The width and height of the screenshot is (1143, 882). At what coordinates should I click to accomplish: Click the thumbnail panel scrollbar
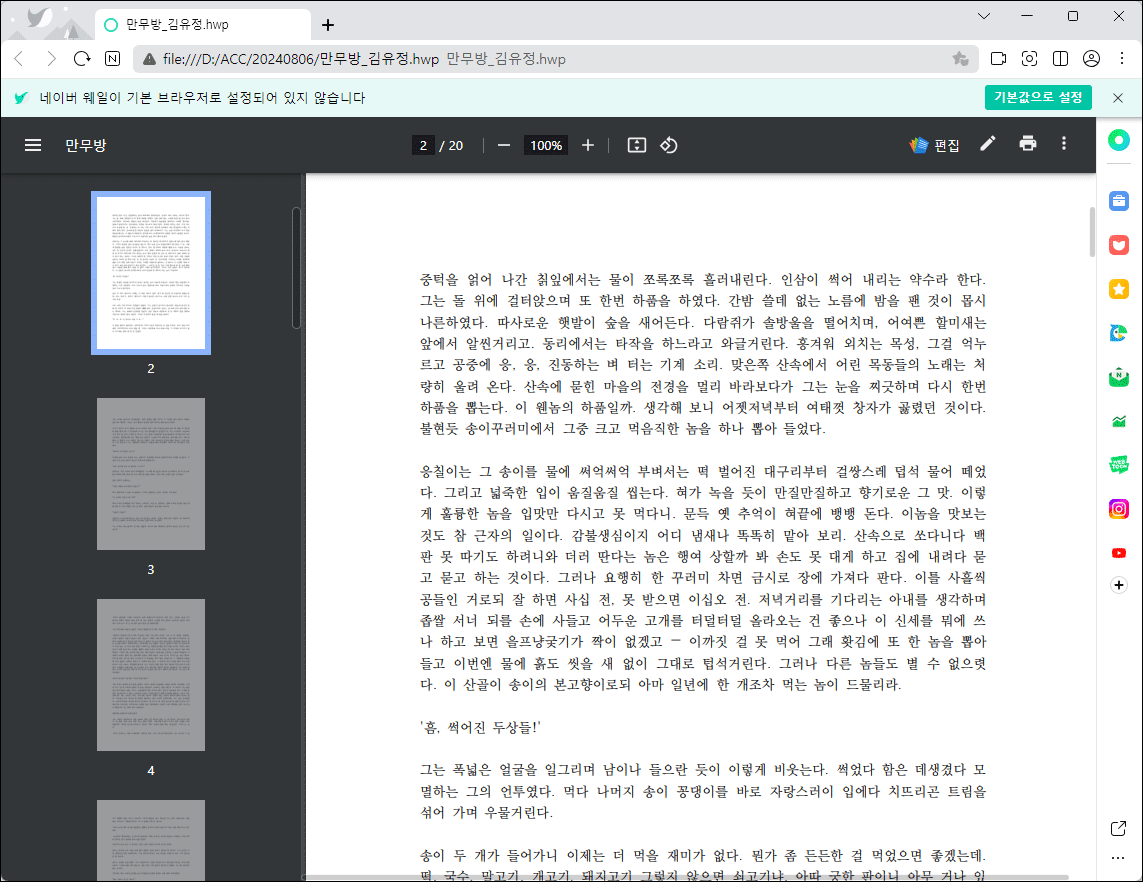coord(296,268)
